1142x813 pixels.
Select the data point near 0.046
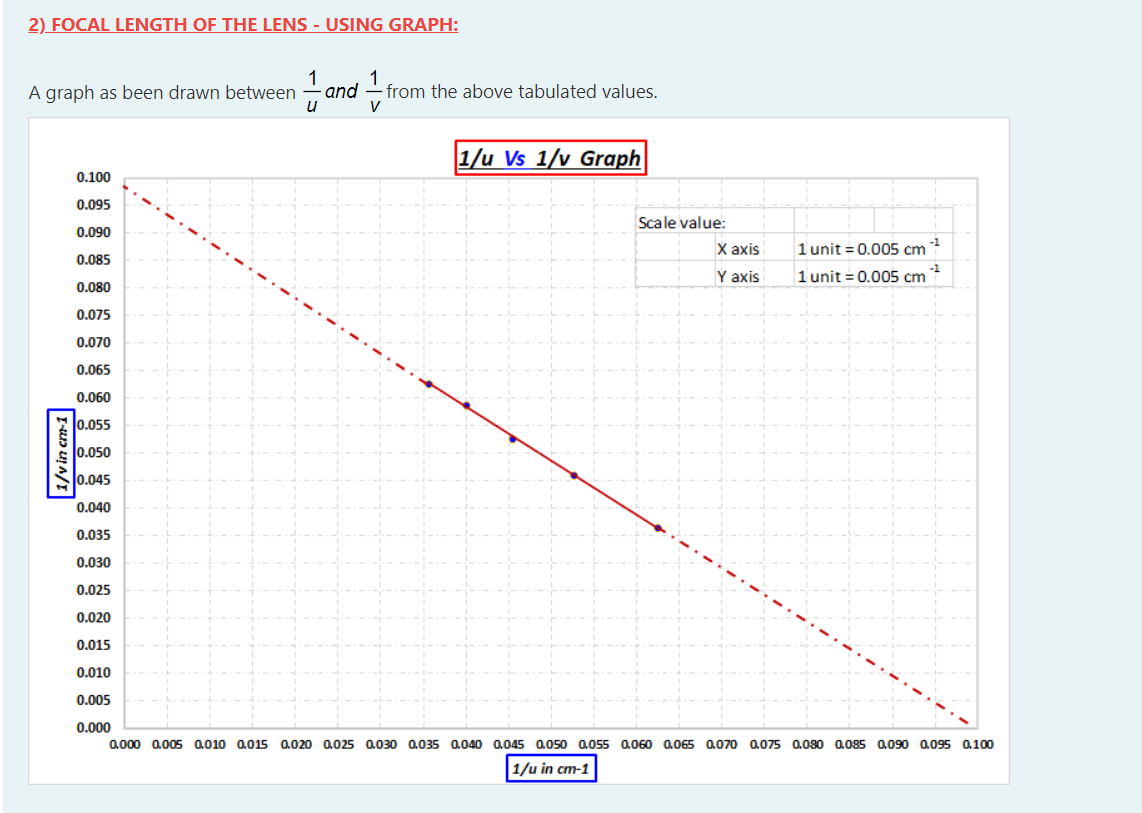[573, 476]
